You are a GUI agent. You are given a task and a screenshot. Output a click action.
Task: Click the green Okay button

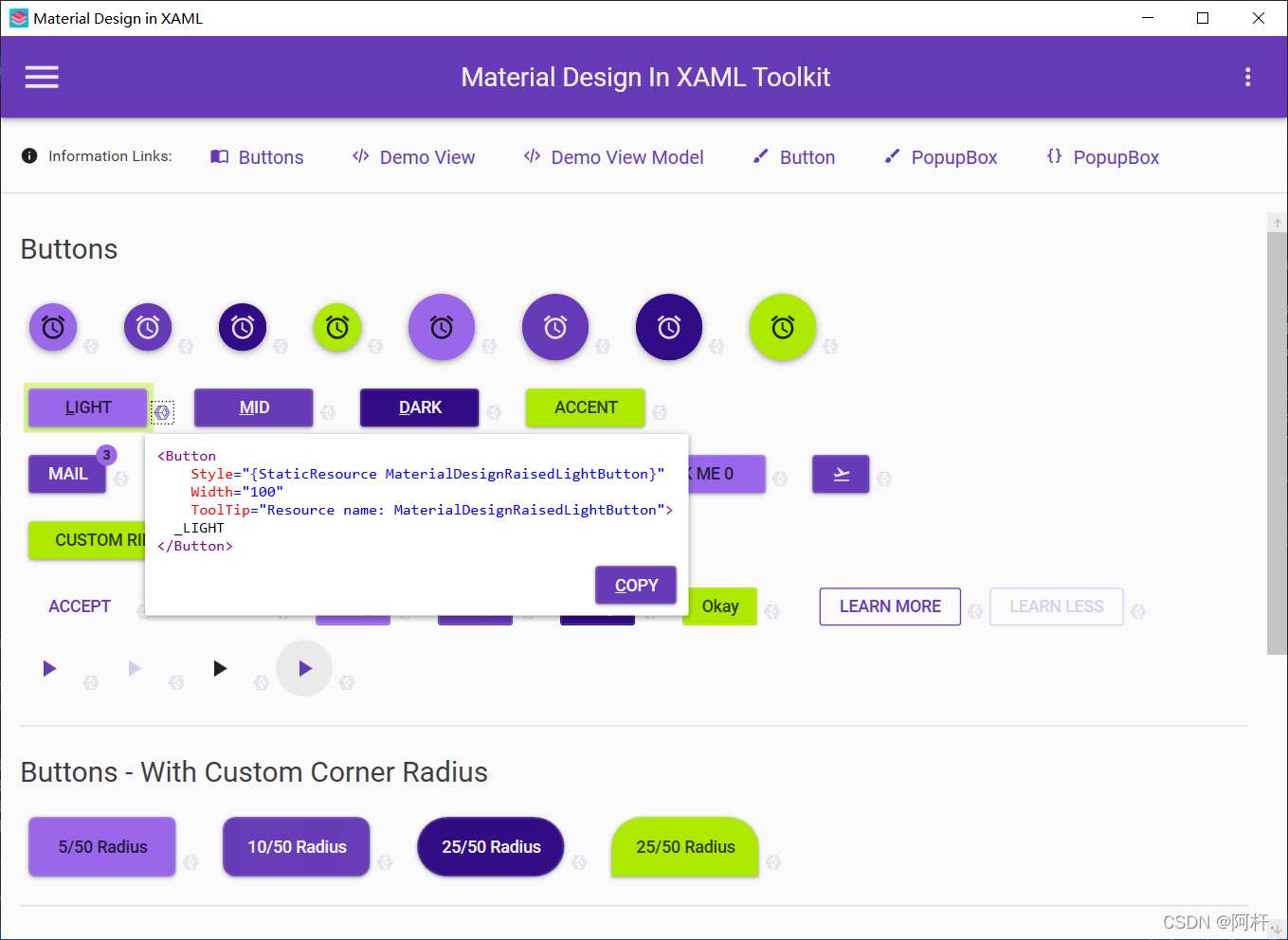tap(720, 606)
